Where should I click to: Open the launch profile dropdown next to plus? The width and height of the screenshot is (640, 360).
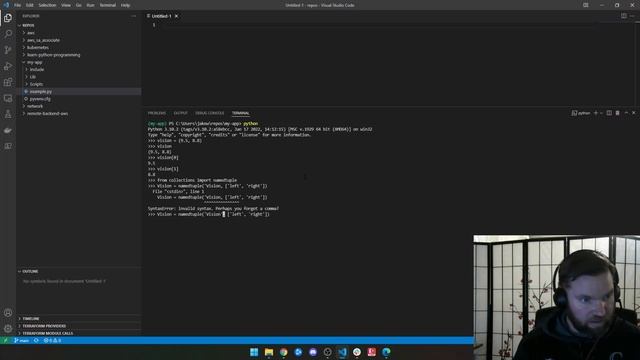601,113
